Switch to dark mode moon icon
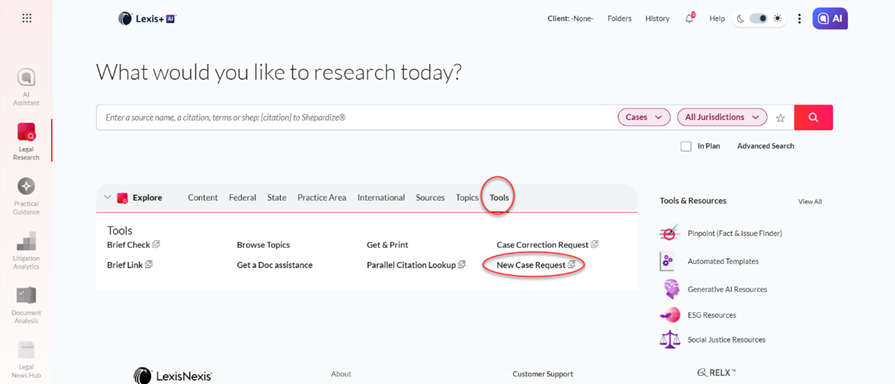 (740, 19)
